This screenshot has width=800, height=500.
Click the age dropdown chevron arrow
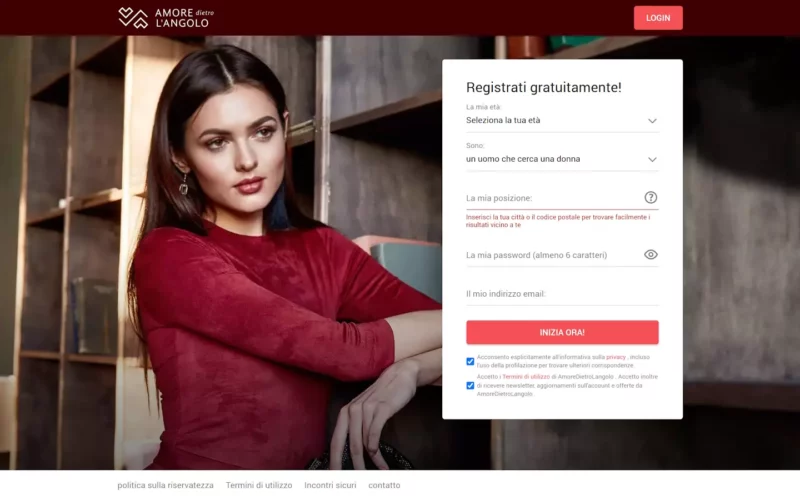[652, 121]
